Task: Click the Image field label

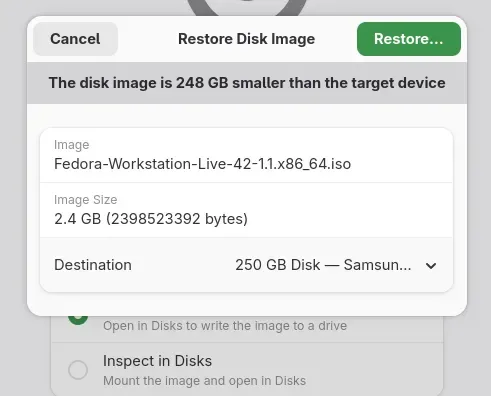Action: (72, 145)
